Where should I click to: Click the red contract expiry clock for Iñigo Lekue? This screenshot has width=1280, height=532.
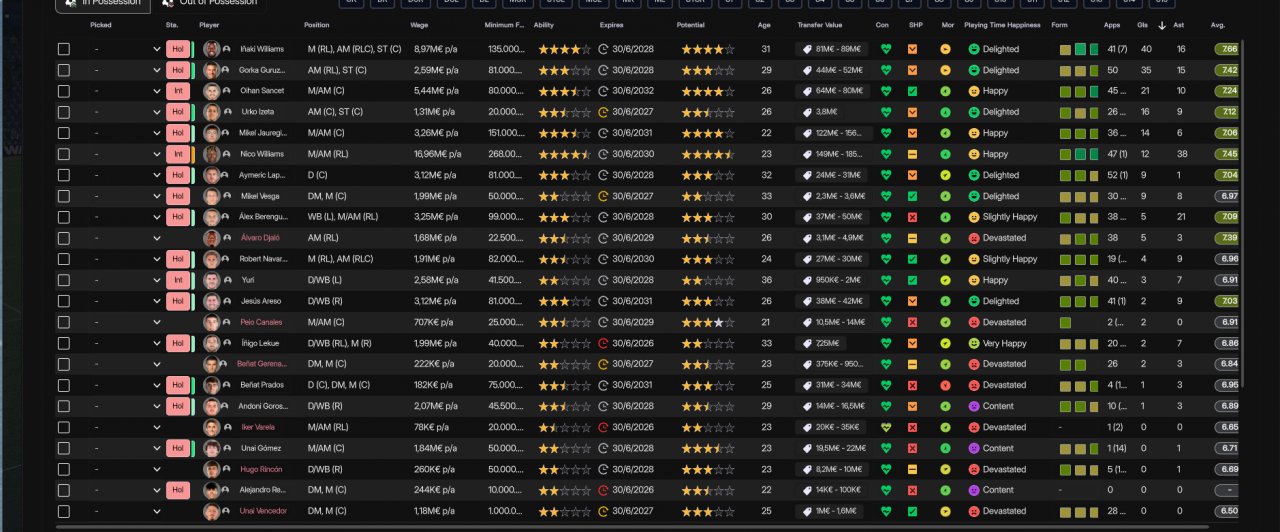pos(603,343)
